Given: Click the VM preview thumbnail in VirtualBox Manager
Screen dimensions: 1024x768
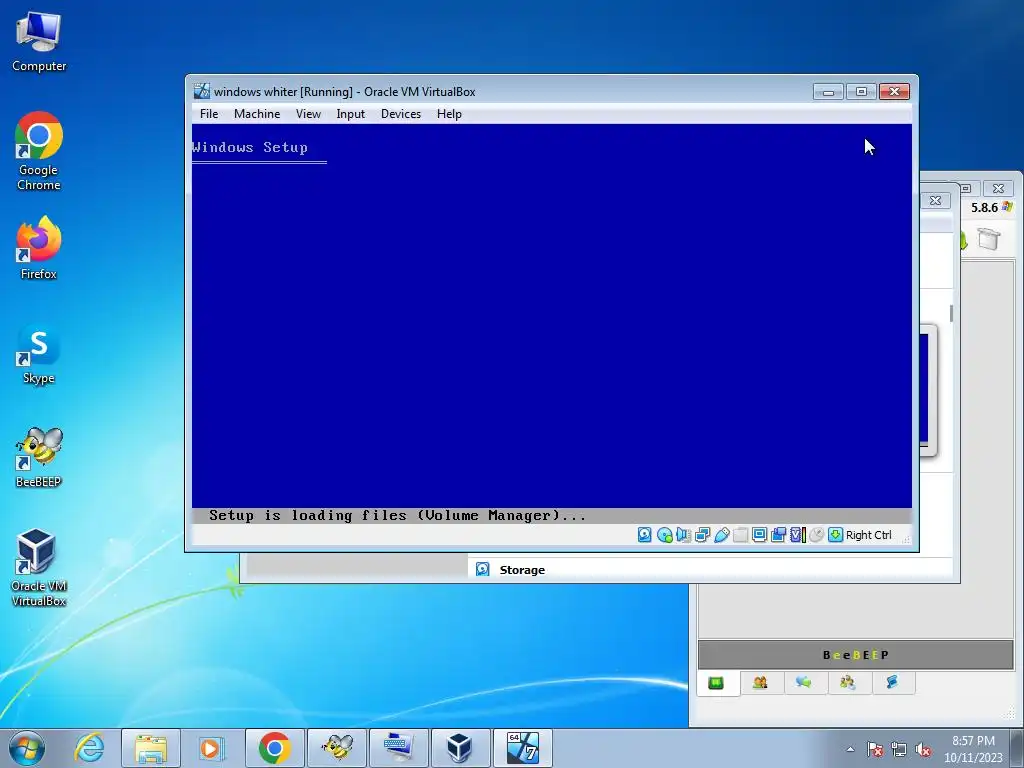Looking at the screenshot, I should tap(927, 390).
